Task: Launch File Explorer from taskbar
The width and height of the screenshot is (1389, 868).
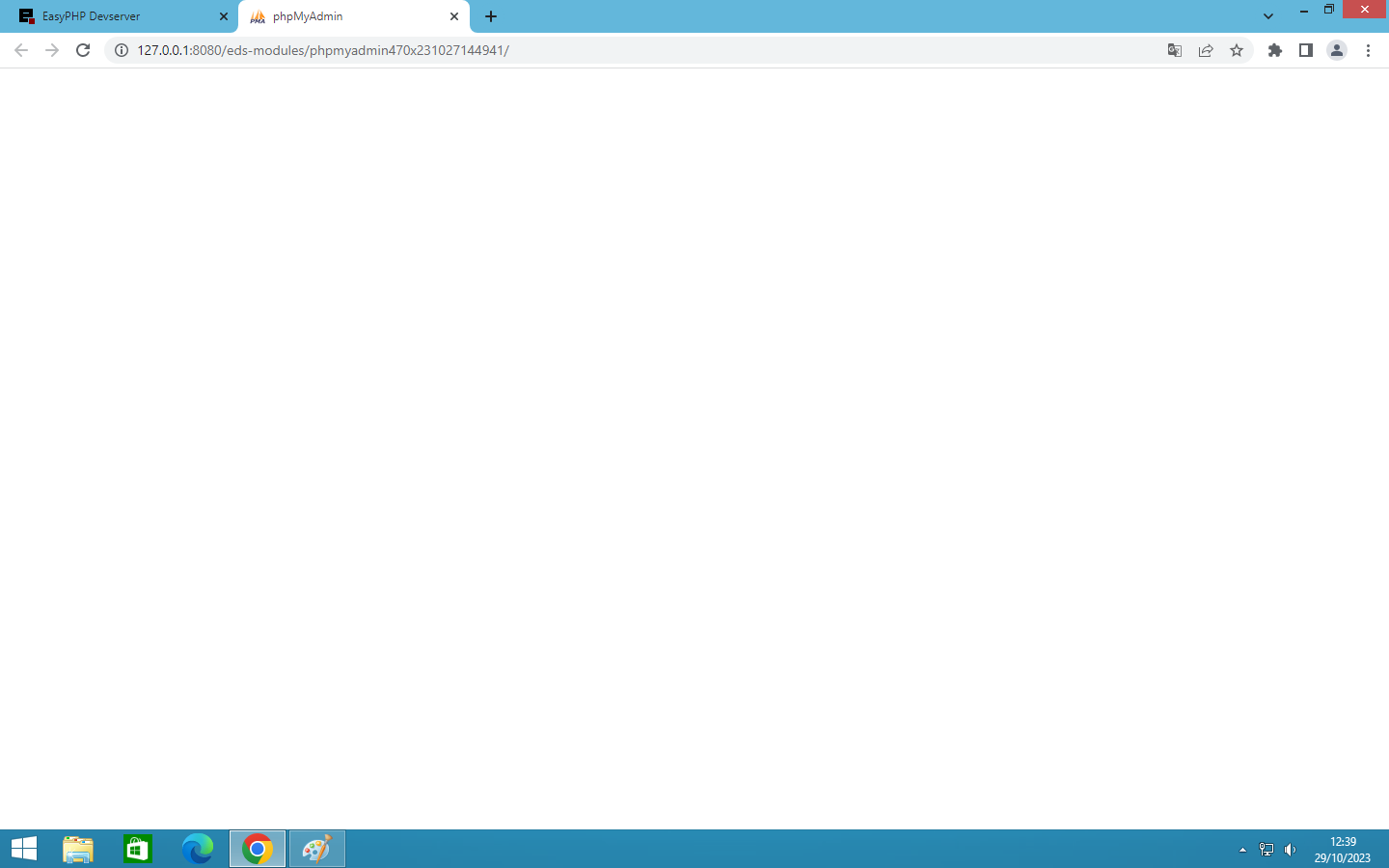Action: pyautogui.click(x=78, y=849)
